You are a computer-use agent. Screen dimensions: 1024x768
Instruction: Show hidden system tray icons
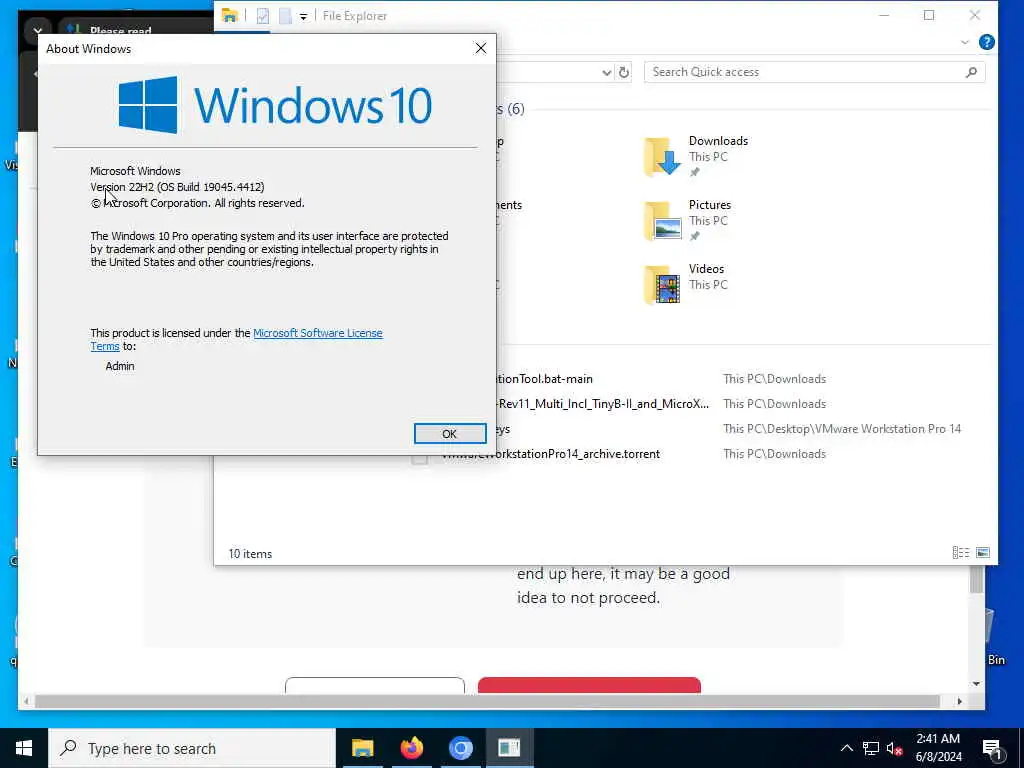(x=846, y=748)
